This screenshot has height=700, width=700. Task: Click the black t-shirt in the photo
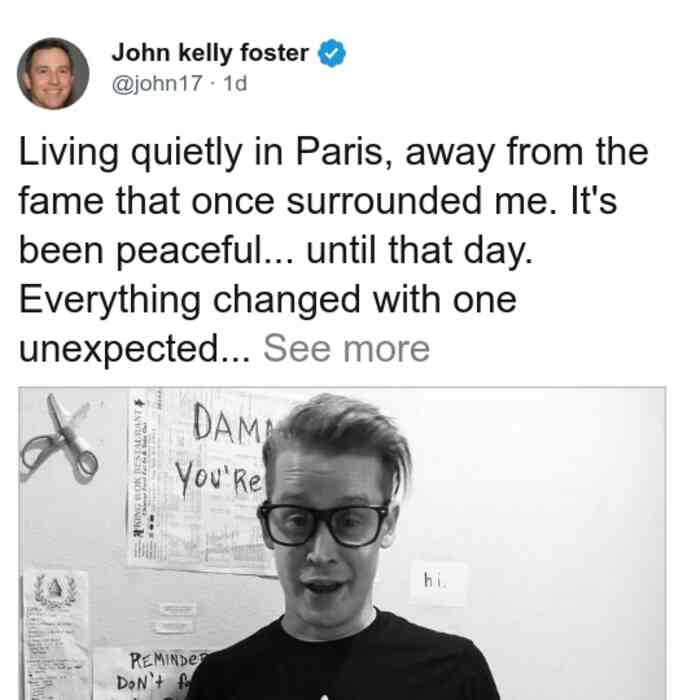344,661
